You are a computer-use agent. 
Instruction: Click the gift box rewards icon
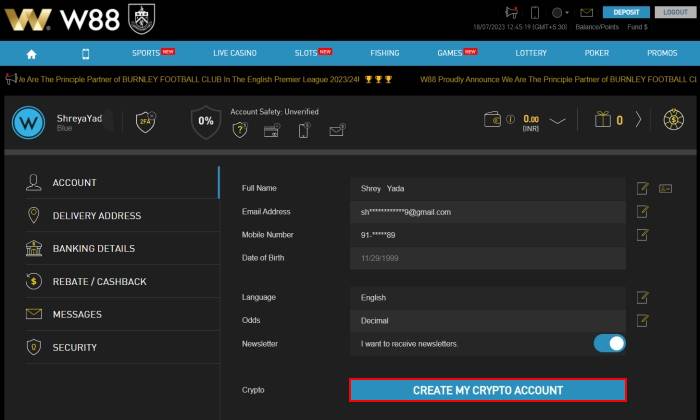pos(602,120)
